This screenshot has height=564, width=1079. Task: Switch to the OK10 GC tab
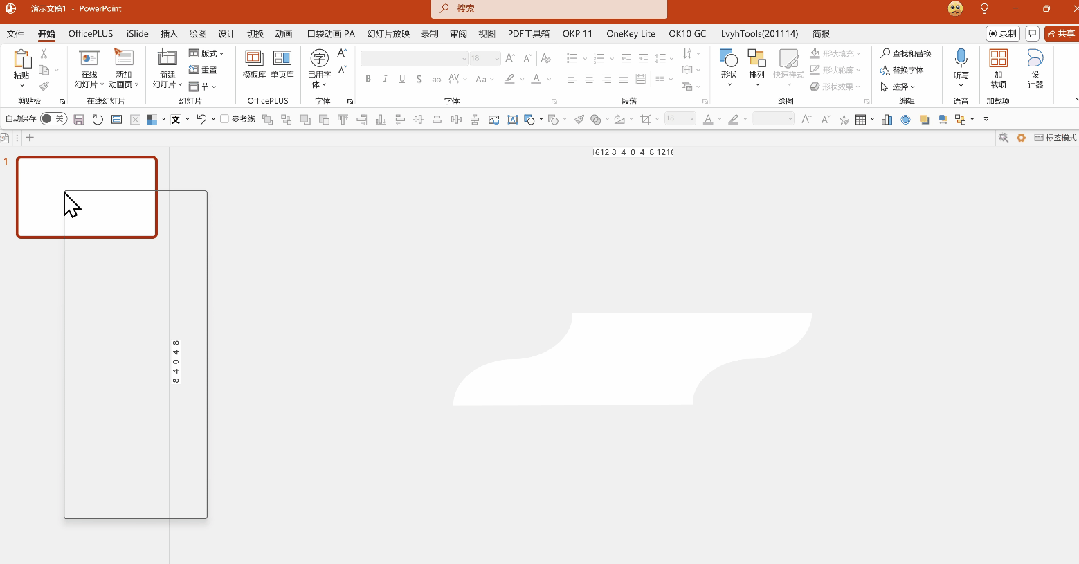[x=687, y=34]
